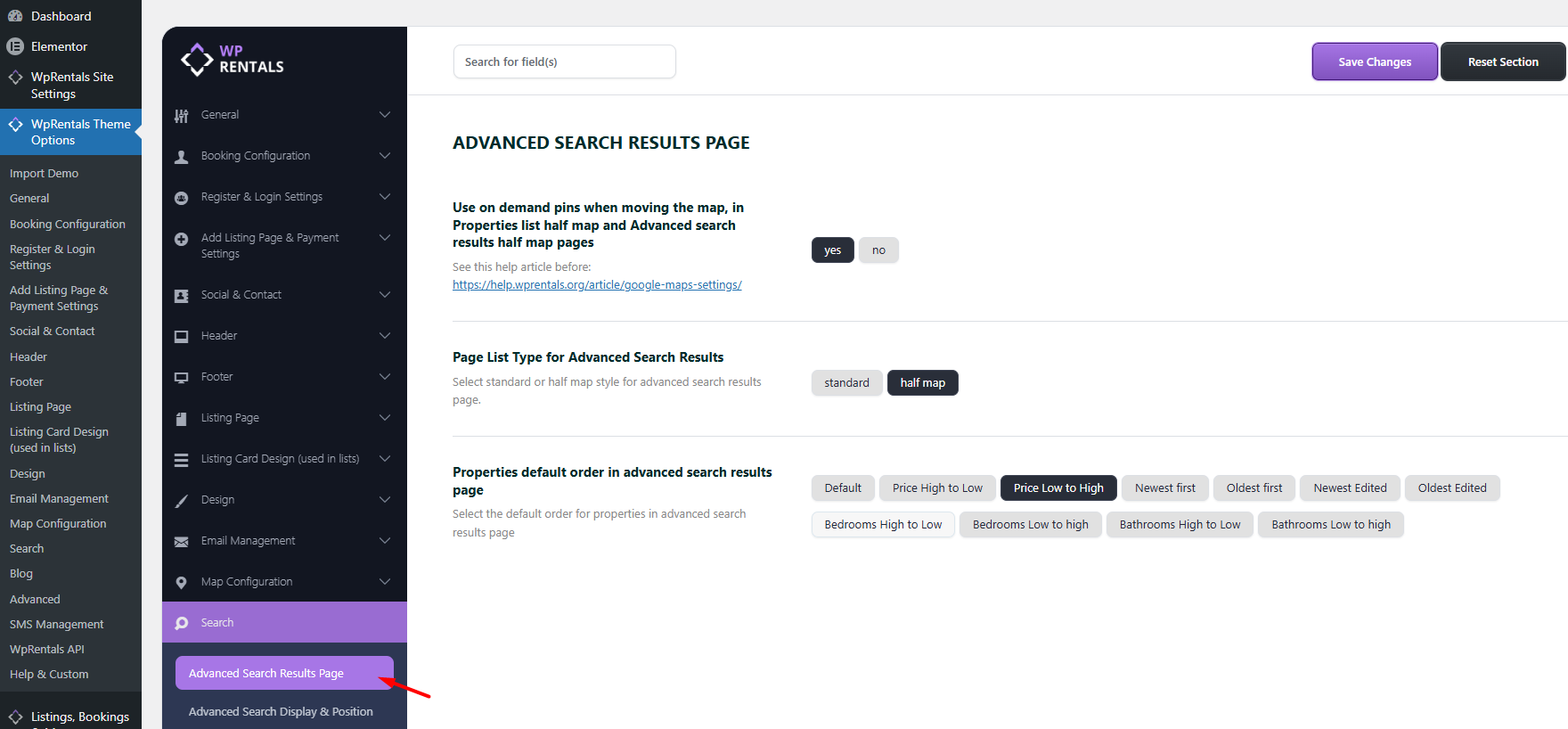This screenshot has width=1568, height=729.
Task: Expand the Listing Page section chevron
Action: pyautogui.click(x=385, y=418)
